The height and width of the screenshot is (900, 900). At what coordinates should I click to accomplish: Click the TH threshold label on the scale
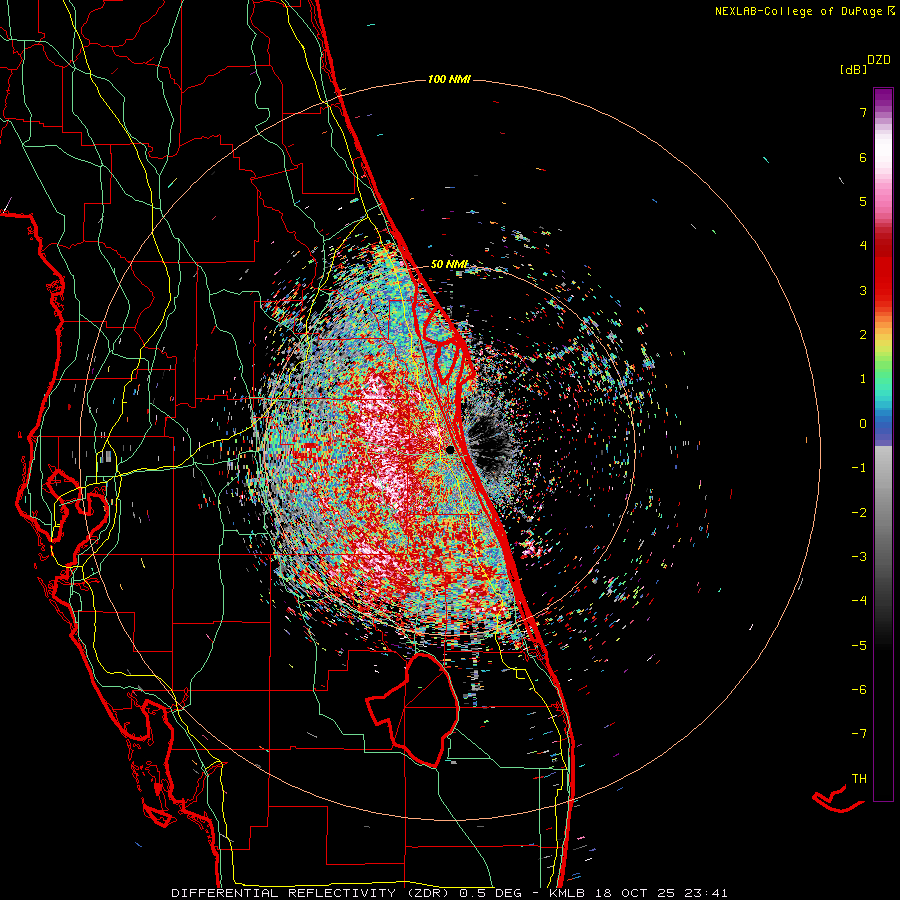(859, 779)
